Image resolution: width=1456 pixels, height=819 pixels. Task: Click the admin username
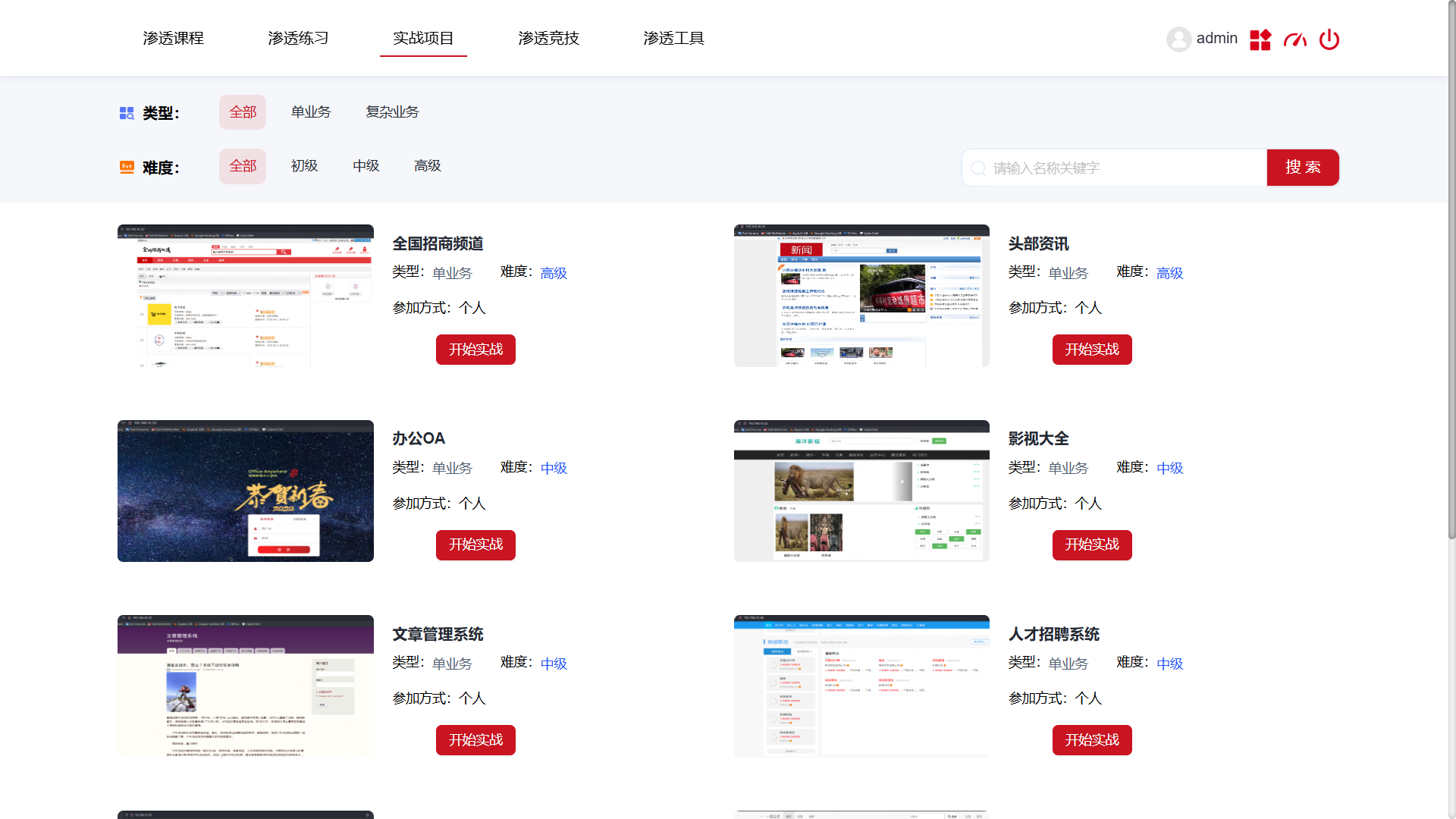click(1217, 38)
